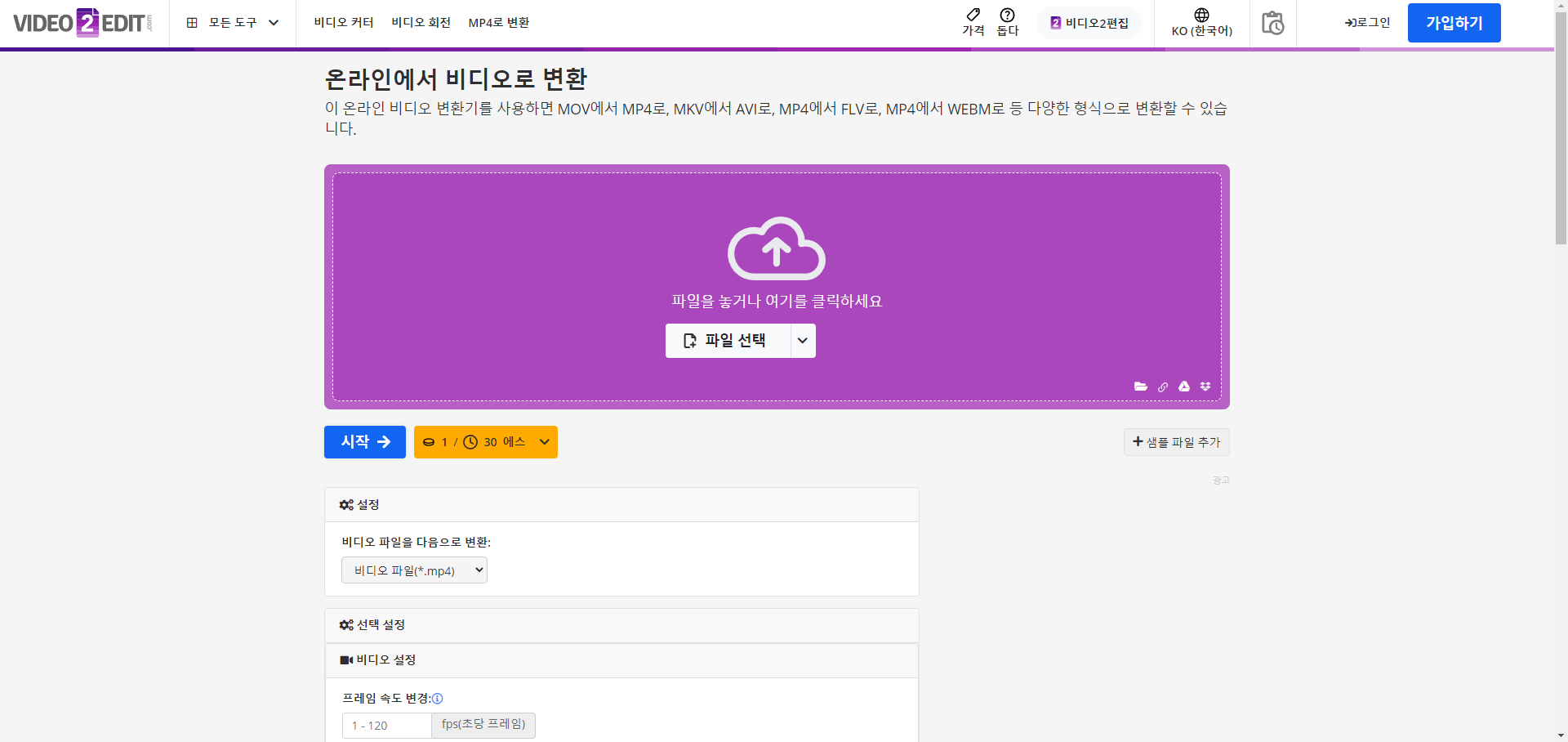Click the drop zone text 파일을 놓거나 여기를 클릭하세요

click(x=777, y=302)
